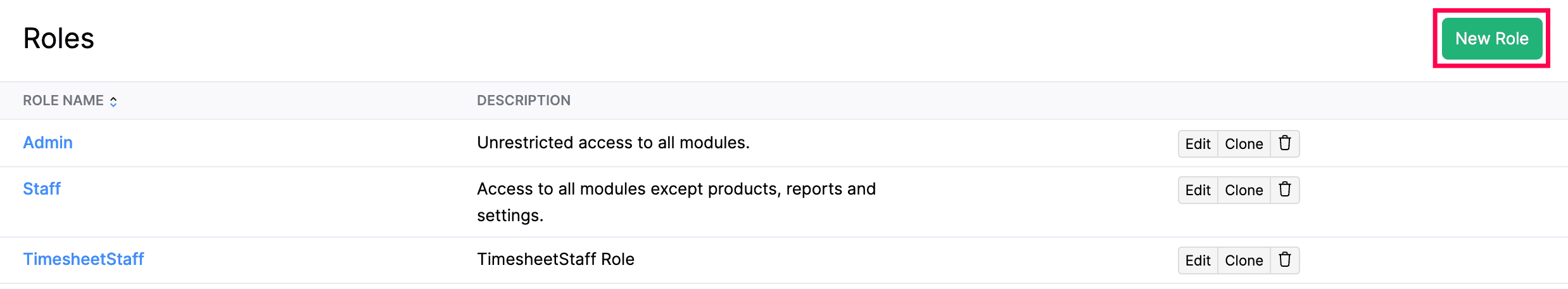The image size is (1568, 289).
Task: Click the 'Unrestricted access to all modules' description
Action: tap(612, 143)
